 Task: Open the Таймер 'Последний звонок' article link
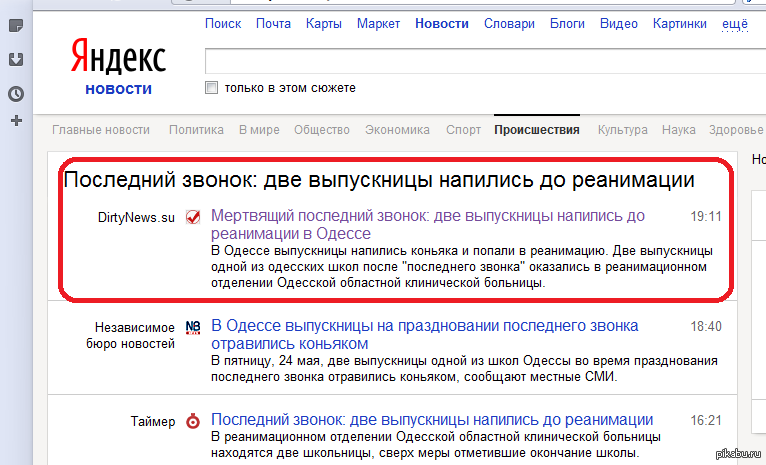[x=432, y=420]
